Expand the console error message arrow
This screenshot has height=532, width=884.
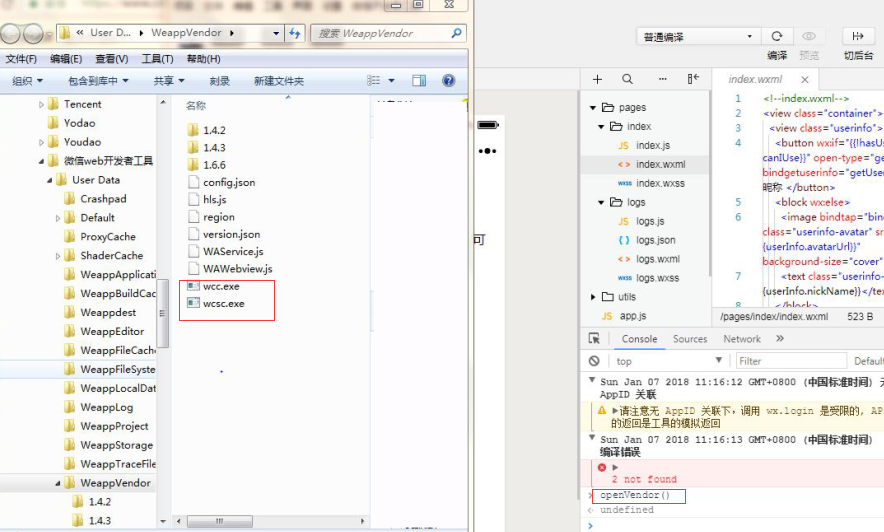coord(615,467)
